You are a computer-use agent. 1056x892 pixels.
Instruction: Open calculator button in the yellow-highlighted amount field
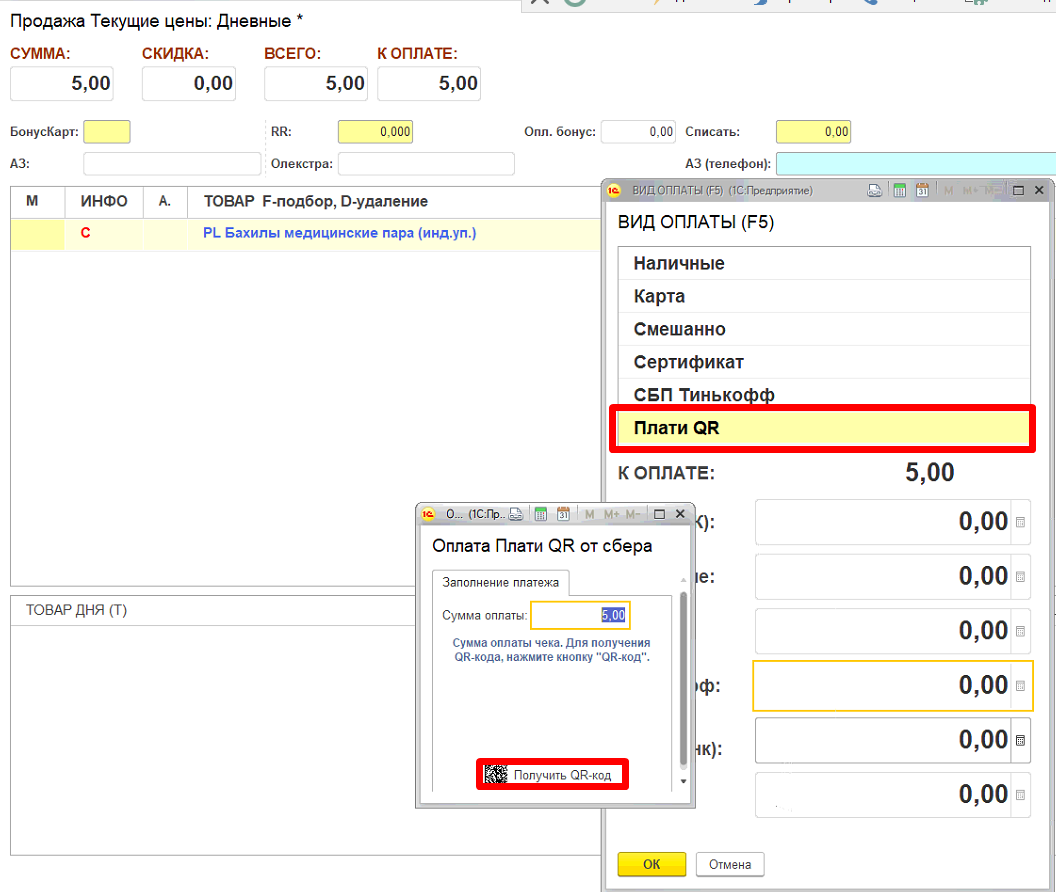click(1020, 686)
